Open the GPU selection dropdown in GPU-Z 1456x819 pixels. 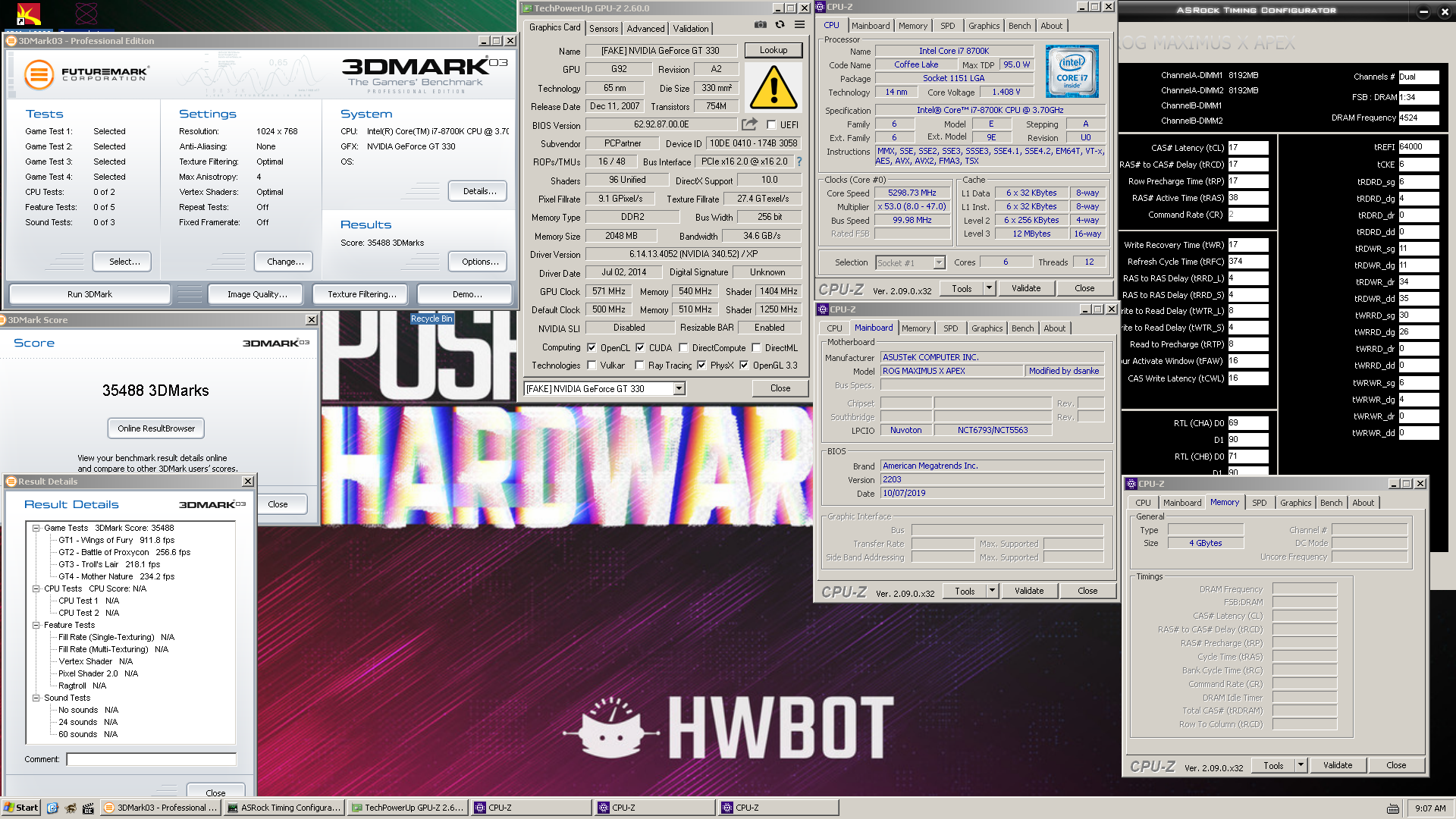tap(679, 389)
